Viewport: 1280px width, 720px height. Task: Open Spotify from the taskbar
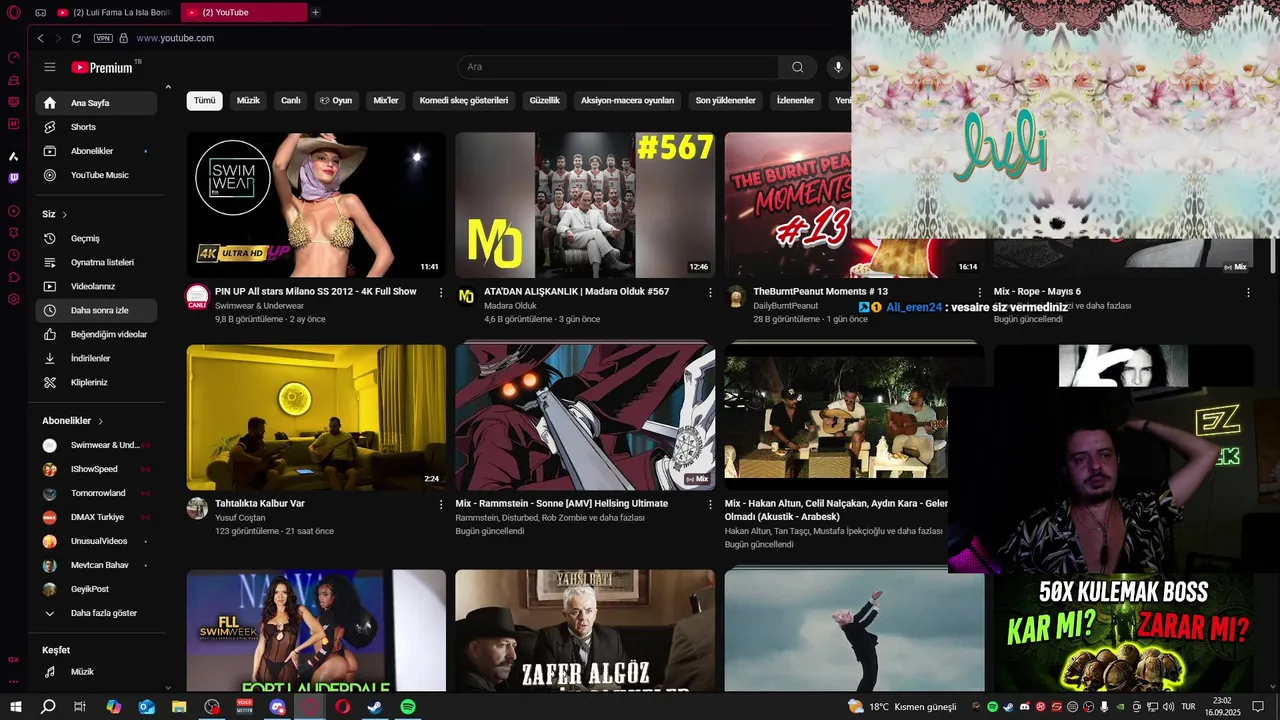[408, 706]
